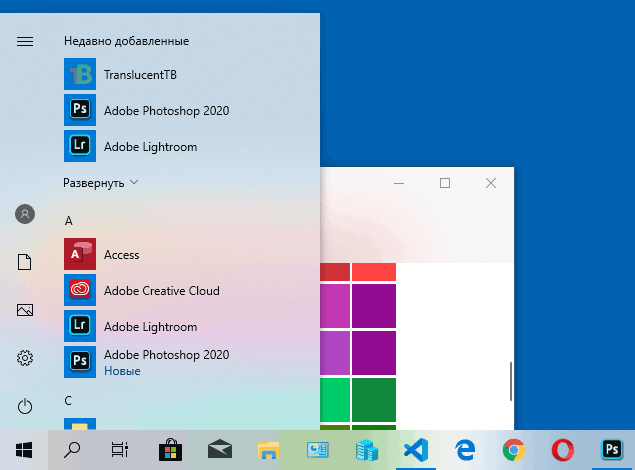
Task: Launch Google Chrome from the taskbar
Action: [x=513, y=449]
